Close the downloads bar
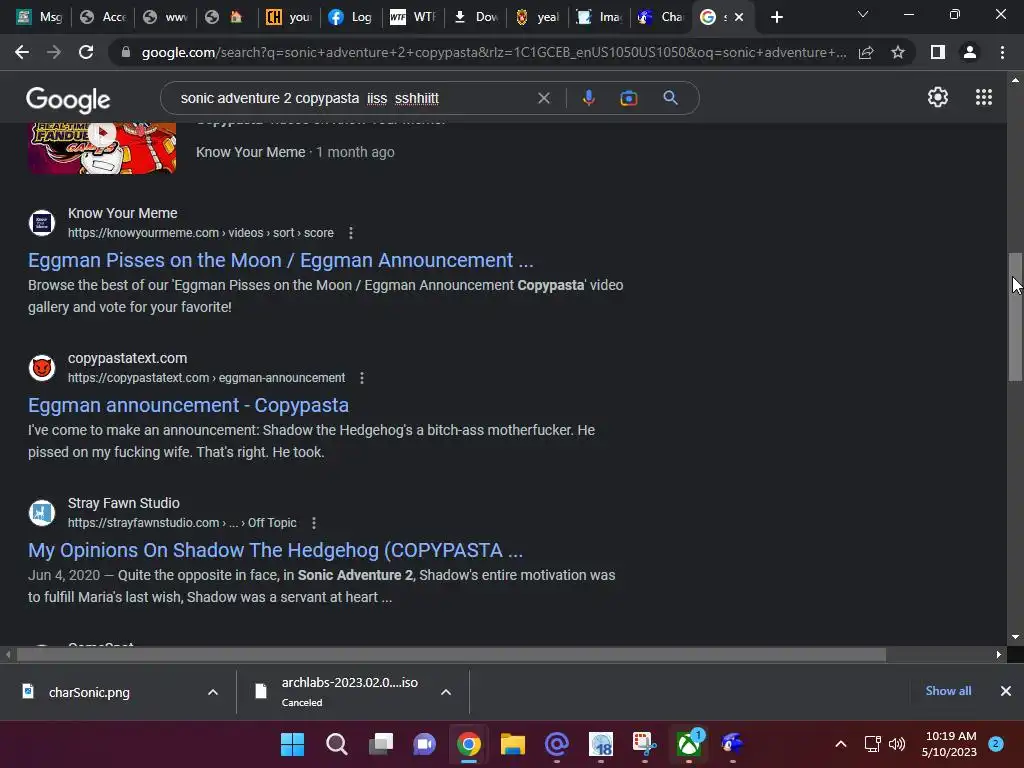The height and width of the screenshot is (768, 1024). coord(1006,691)
